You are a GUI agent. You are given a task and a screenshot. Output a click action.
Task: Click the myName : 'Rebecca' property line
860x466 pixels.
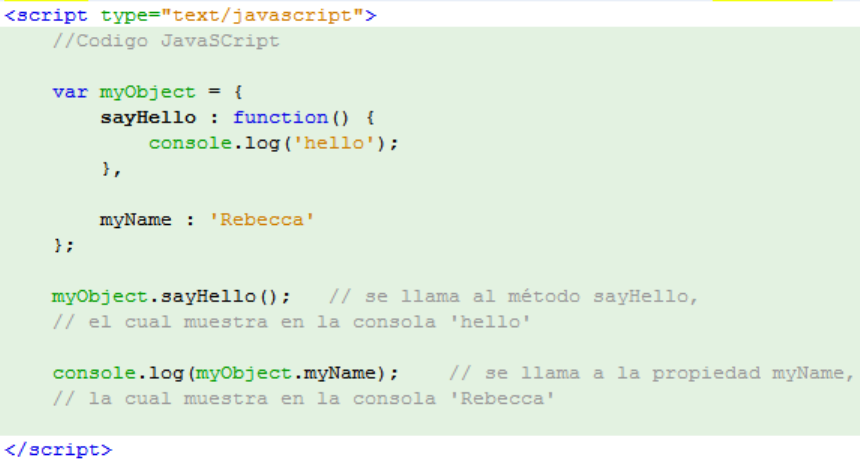[x=207, y=220]
